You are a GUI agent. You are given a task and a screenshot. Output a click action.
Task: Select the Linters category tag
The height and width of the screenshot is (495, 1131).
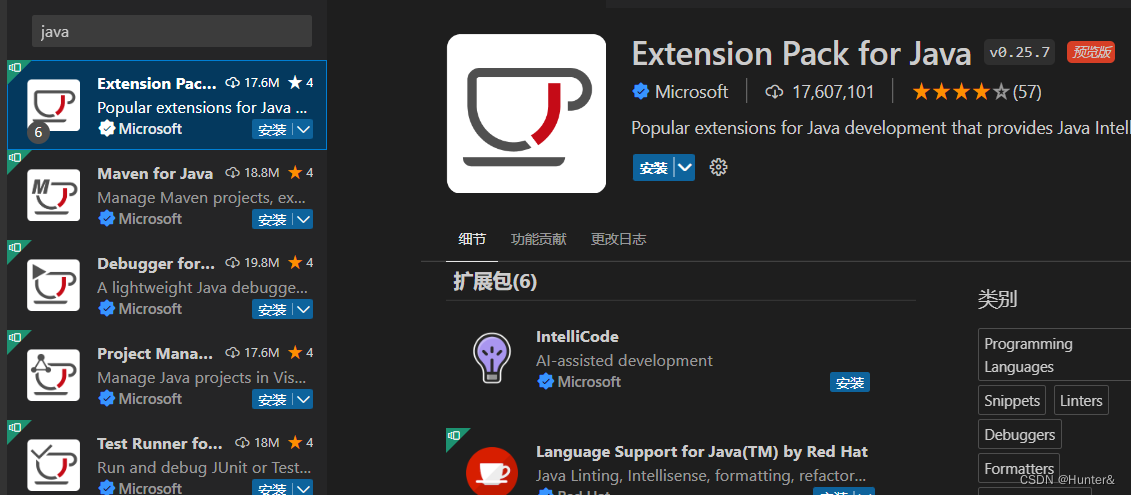[x=1081, y=400]
